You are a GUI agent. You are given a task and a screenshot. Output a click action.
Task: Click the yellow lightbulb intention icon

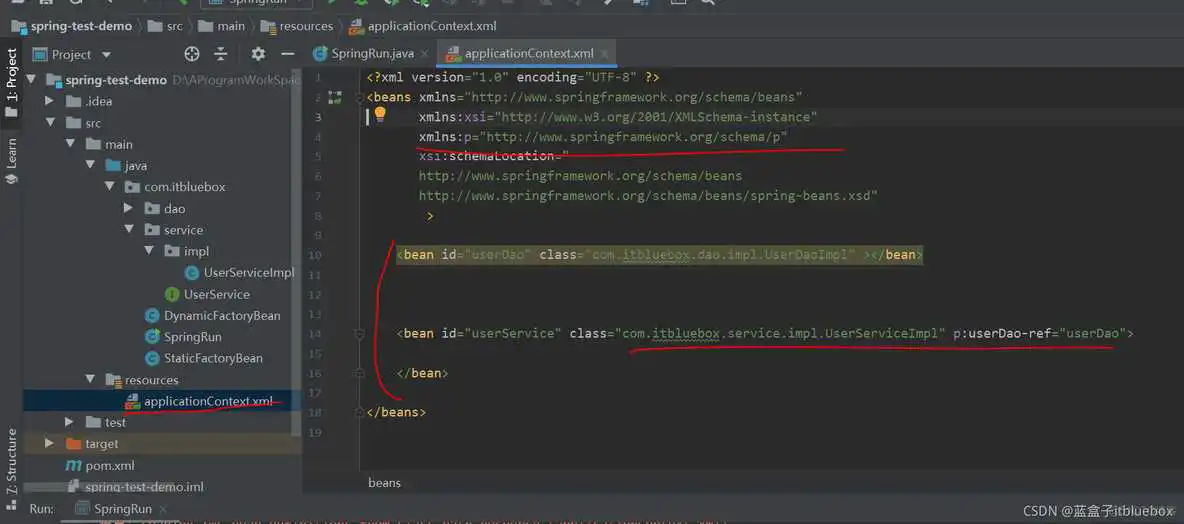[x=380, y=116]
